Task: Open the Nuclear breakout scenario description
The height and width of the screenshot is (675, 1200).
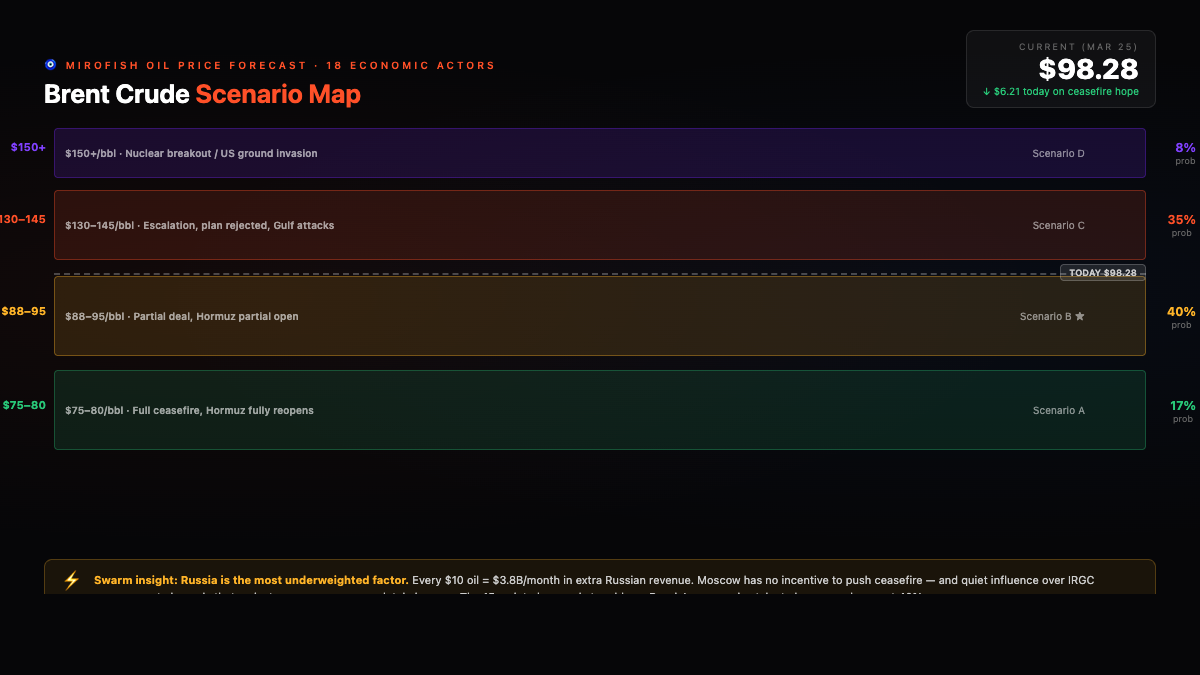Action: click(191, 154)
